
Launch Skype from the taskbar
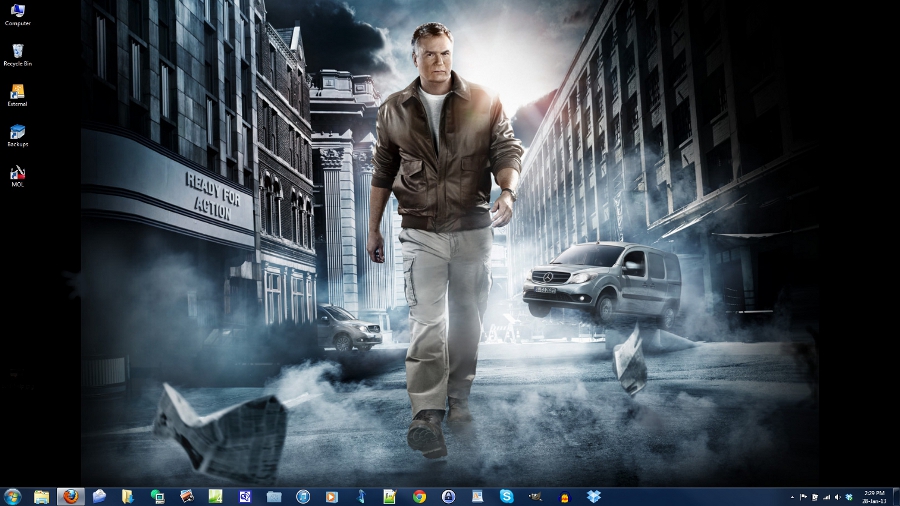tap(506, 497)
